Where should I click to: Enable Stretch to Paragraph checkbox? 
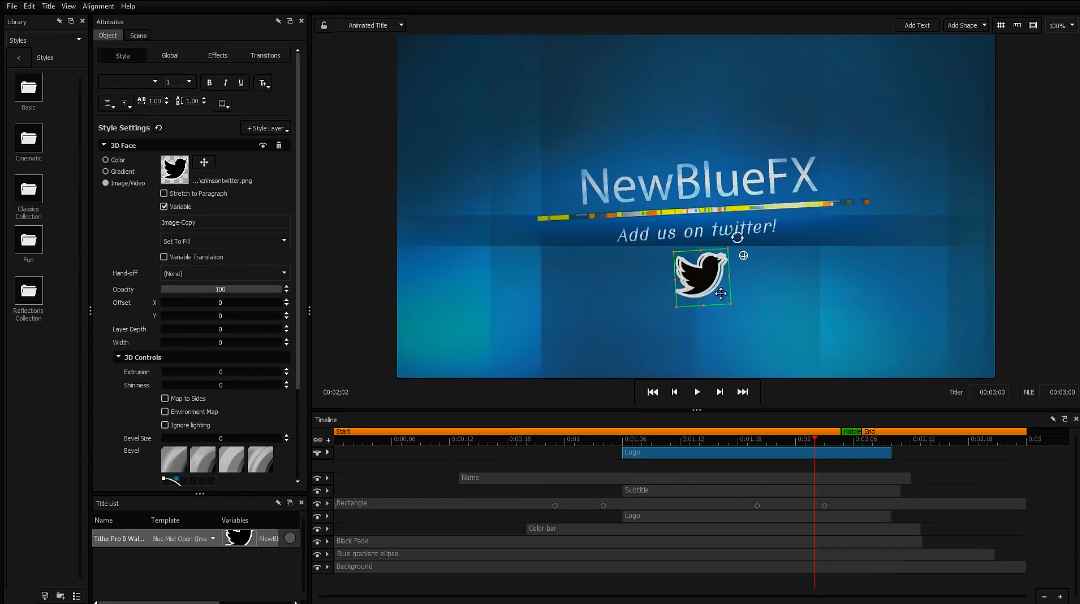tap(164, 194)
